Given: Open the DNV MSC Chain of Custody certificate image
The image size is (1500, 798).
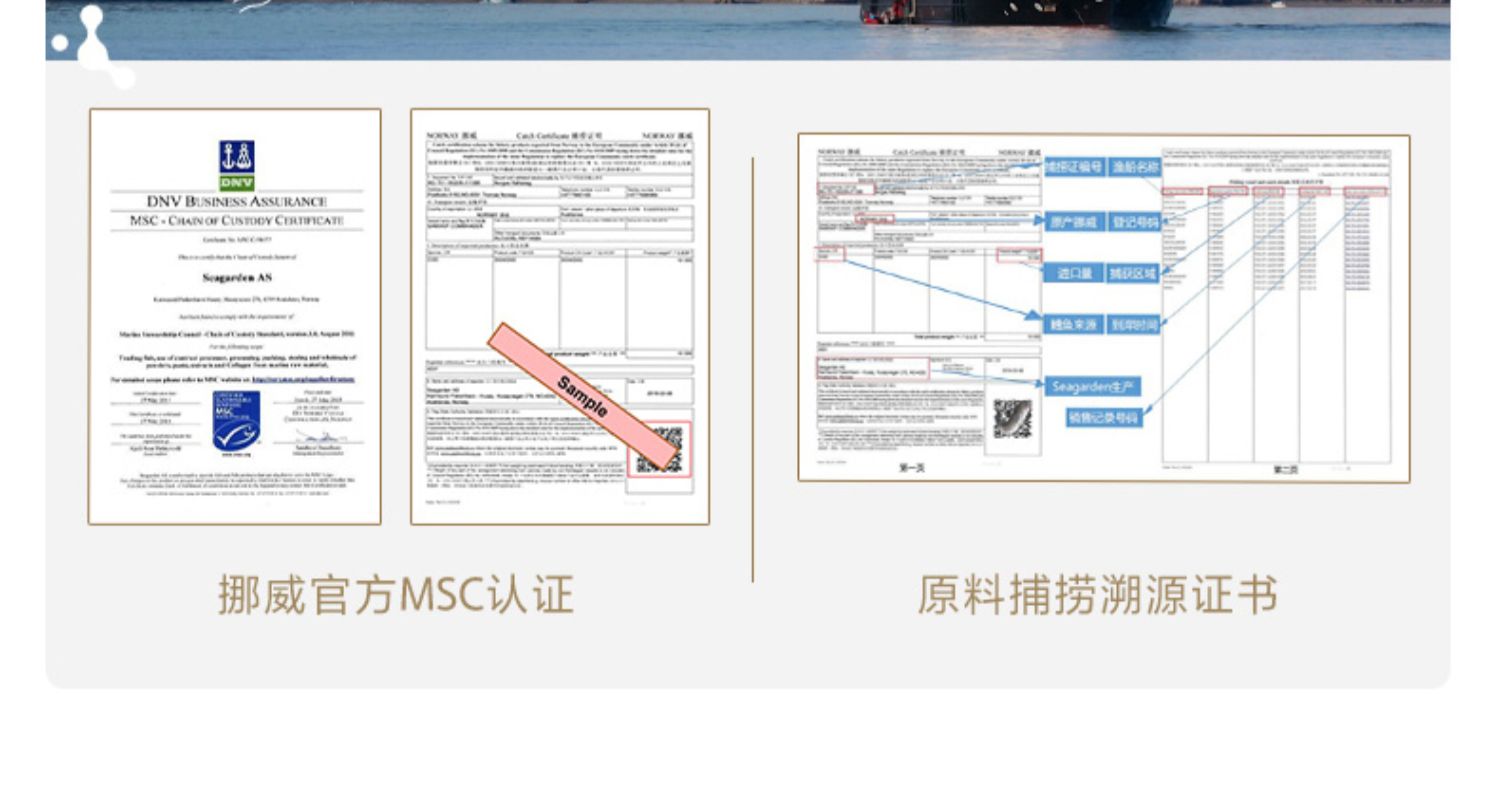Looking at the screenshot, I should click(x=235, y=316).
